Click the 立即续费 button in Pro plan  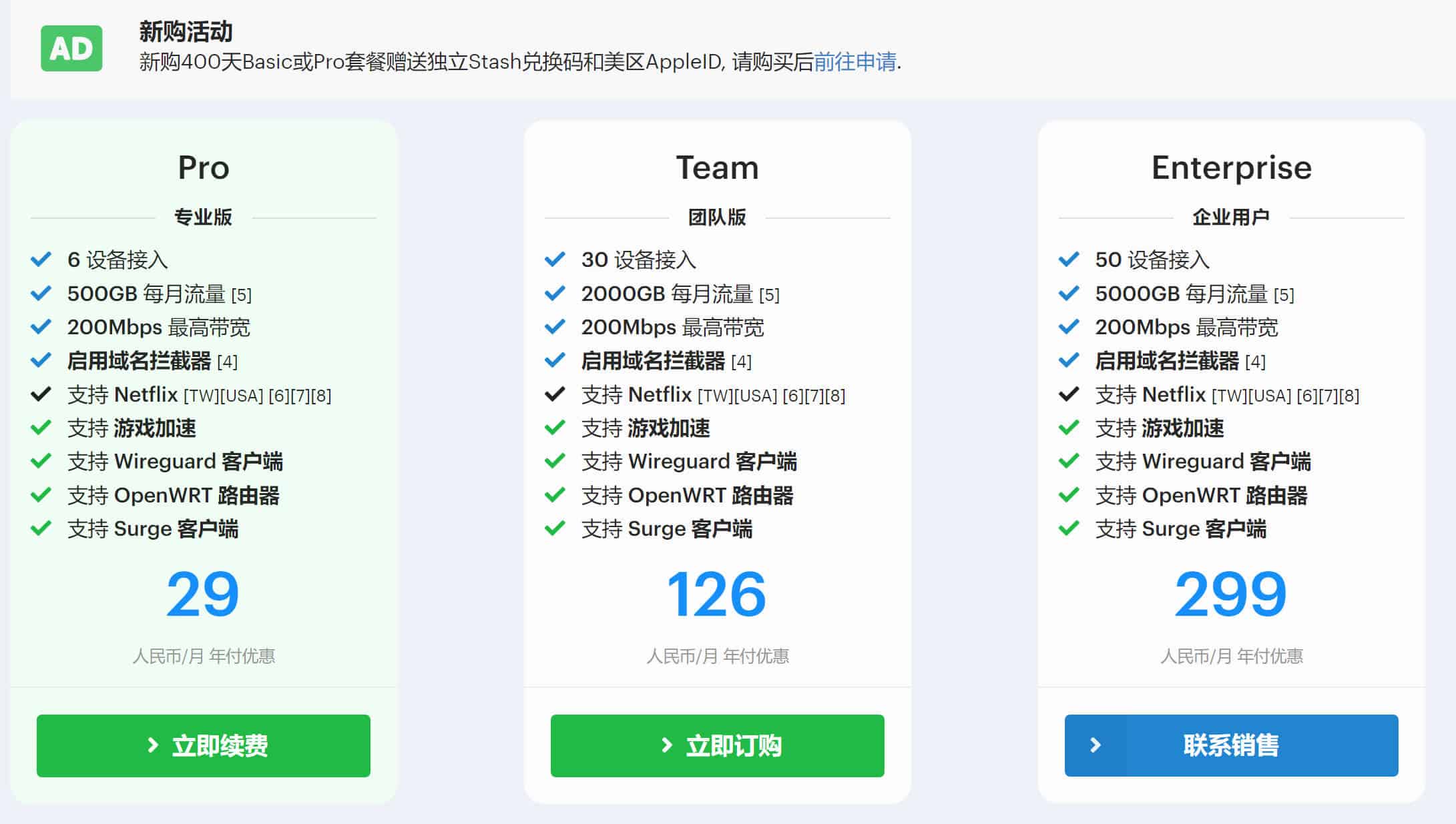(204, 745)
